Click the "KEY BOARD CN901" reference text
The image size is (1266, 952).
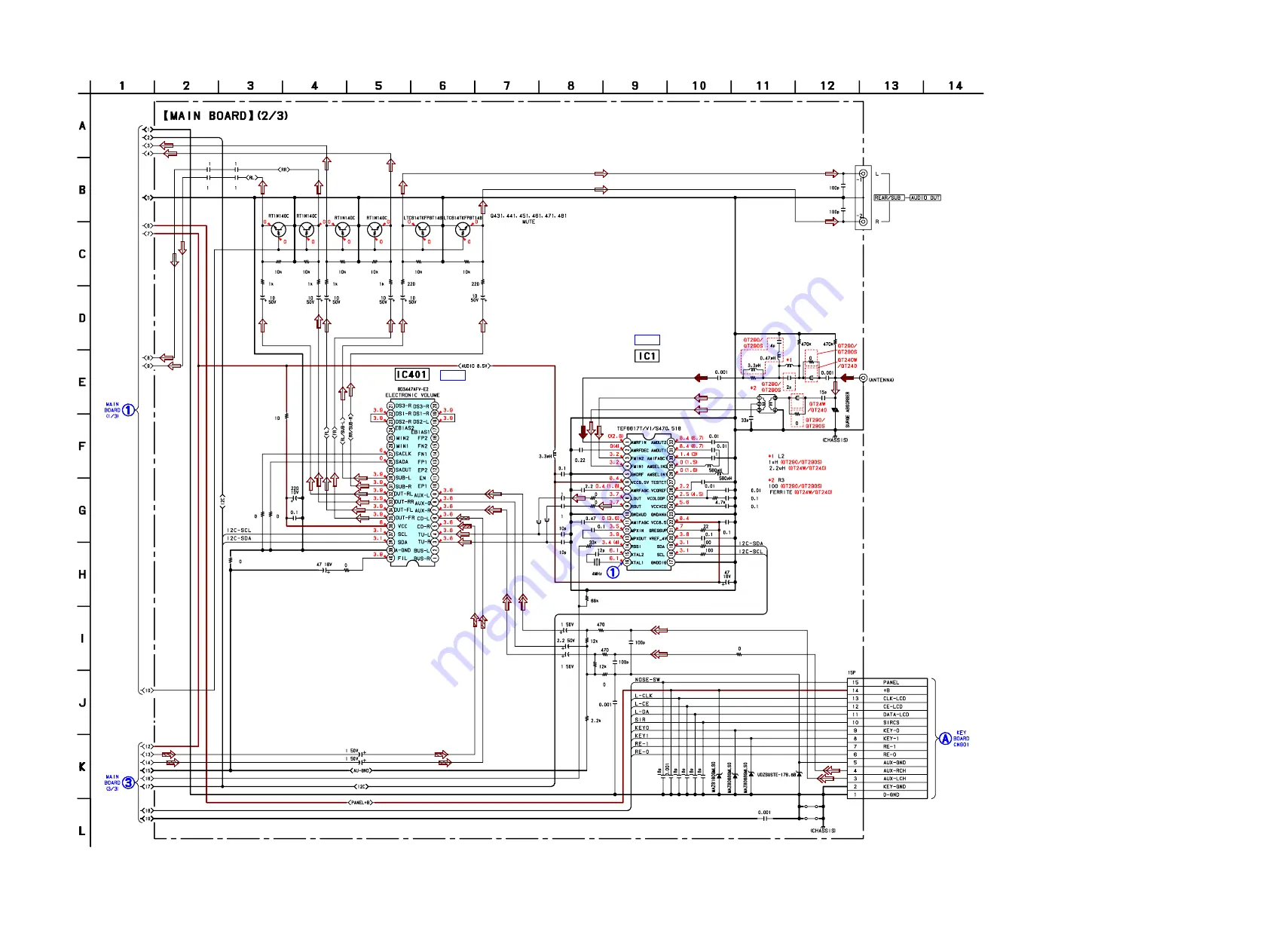click(x=962, y=739)
